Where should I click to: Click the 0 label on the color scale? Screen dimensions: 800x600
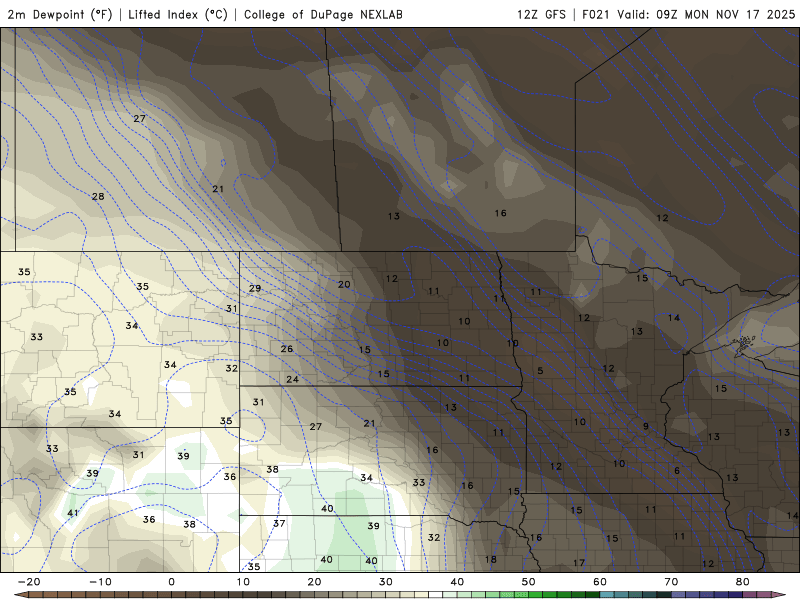[x=171, y=582]
